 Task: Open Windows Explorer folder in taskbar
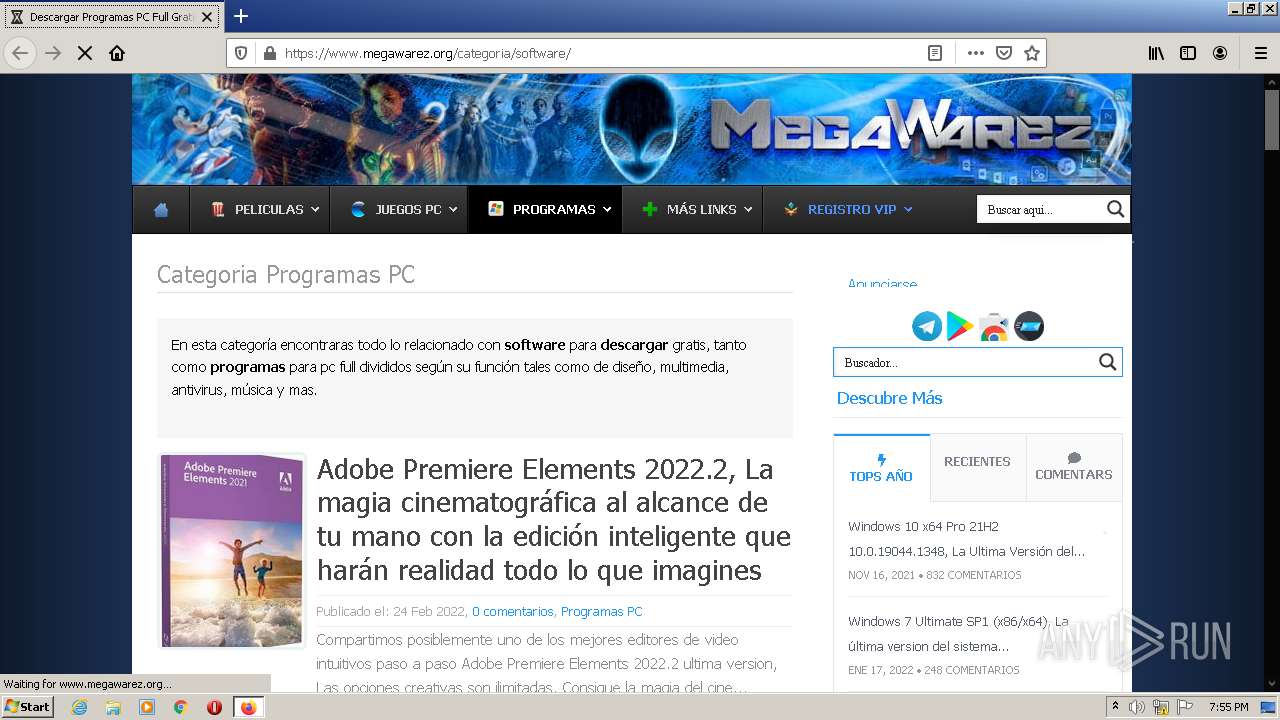pos(113,707)
